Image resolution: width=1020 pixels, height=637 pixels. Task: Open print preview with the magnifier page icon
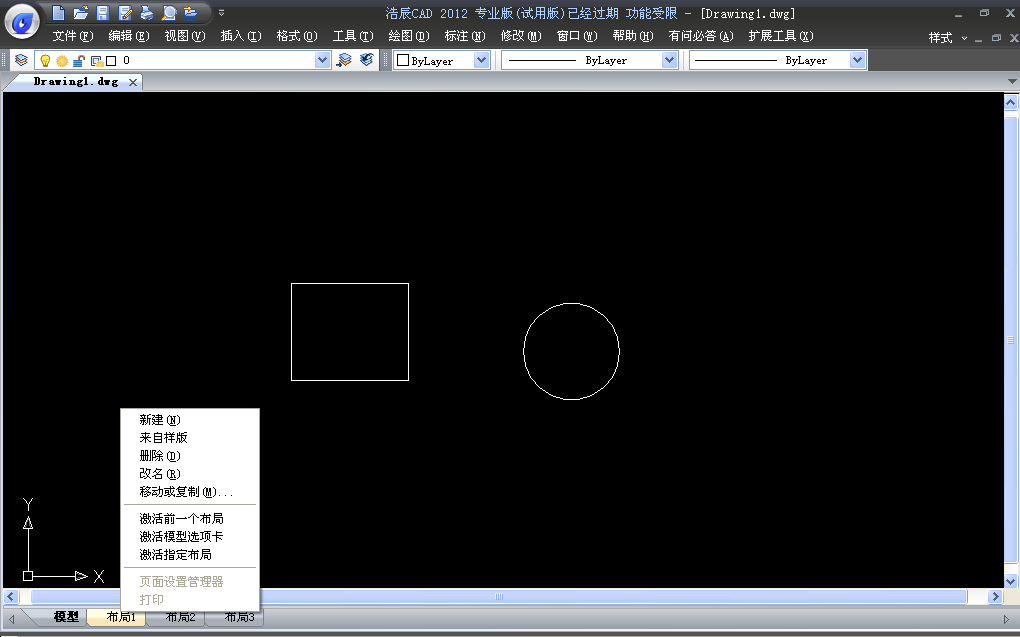168,13
